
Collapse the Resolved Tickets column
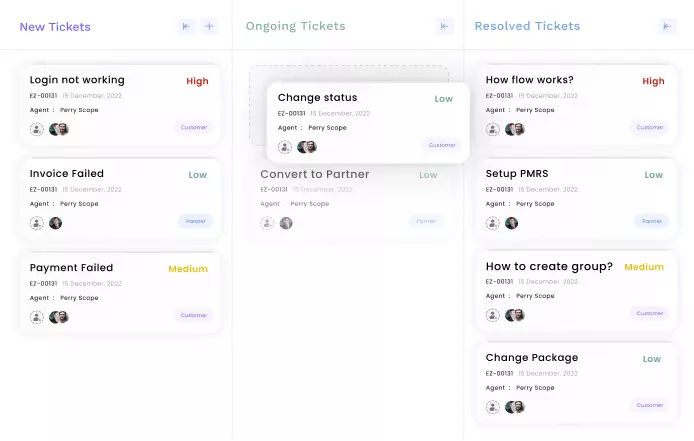coord(667,27)
